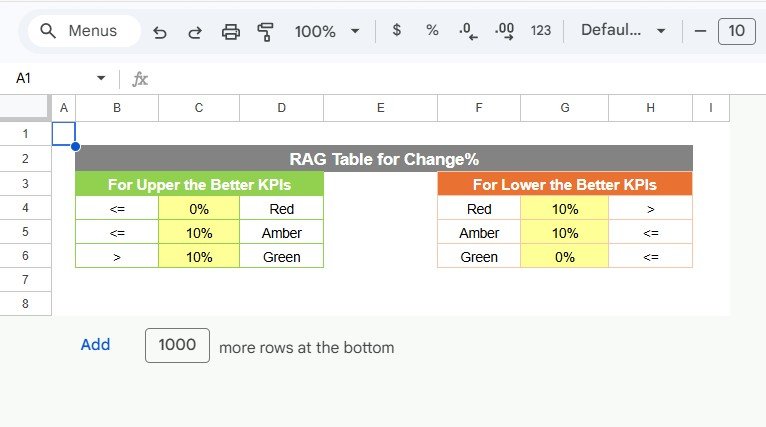
Task: Decrease decimal places icon
Action: pos(467,31)
